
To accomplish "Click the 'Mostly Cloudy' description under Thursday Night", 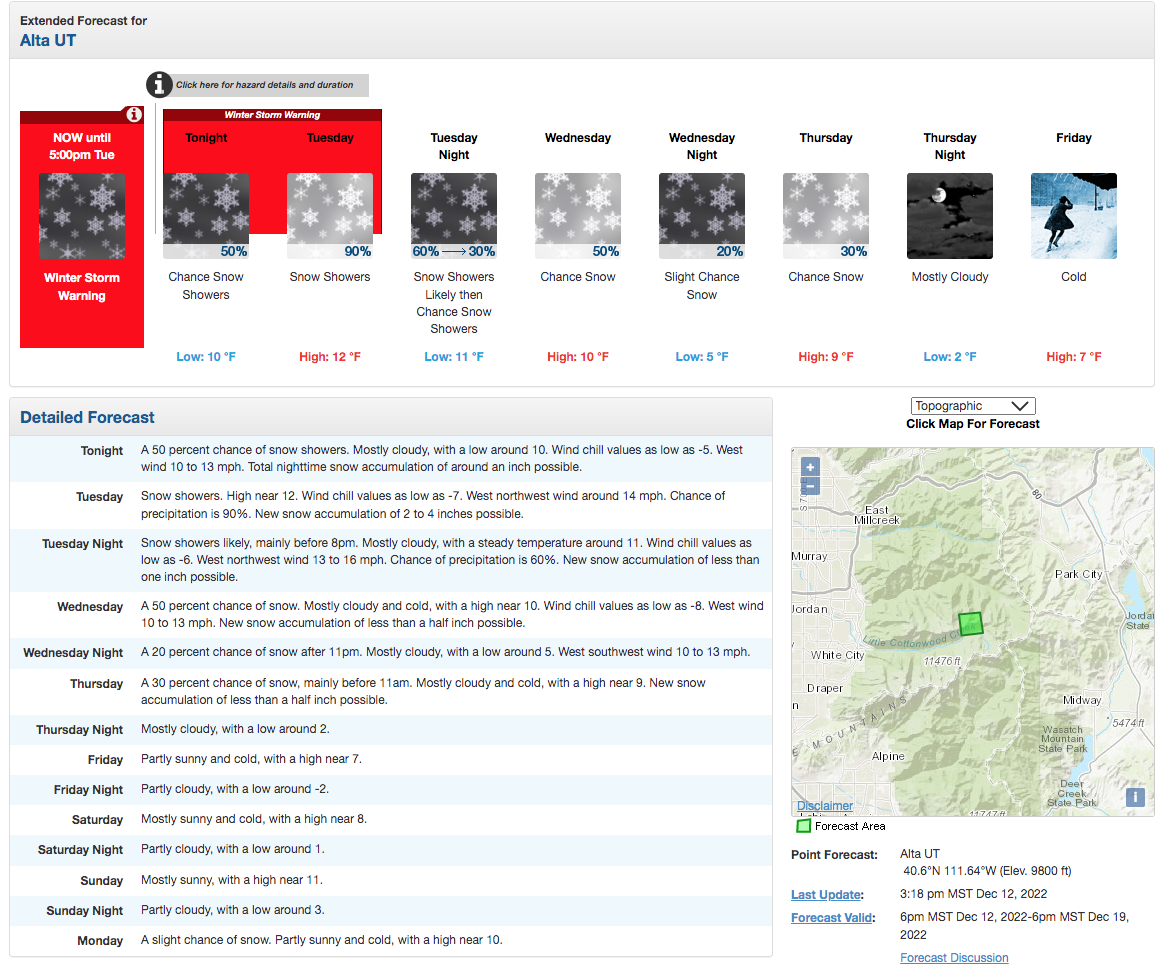I will tap(950, 277).
